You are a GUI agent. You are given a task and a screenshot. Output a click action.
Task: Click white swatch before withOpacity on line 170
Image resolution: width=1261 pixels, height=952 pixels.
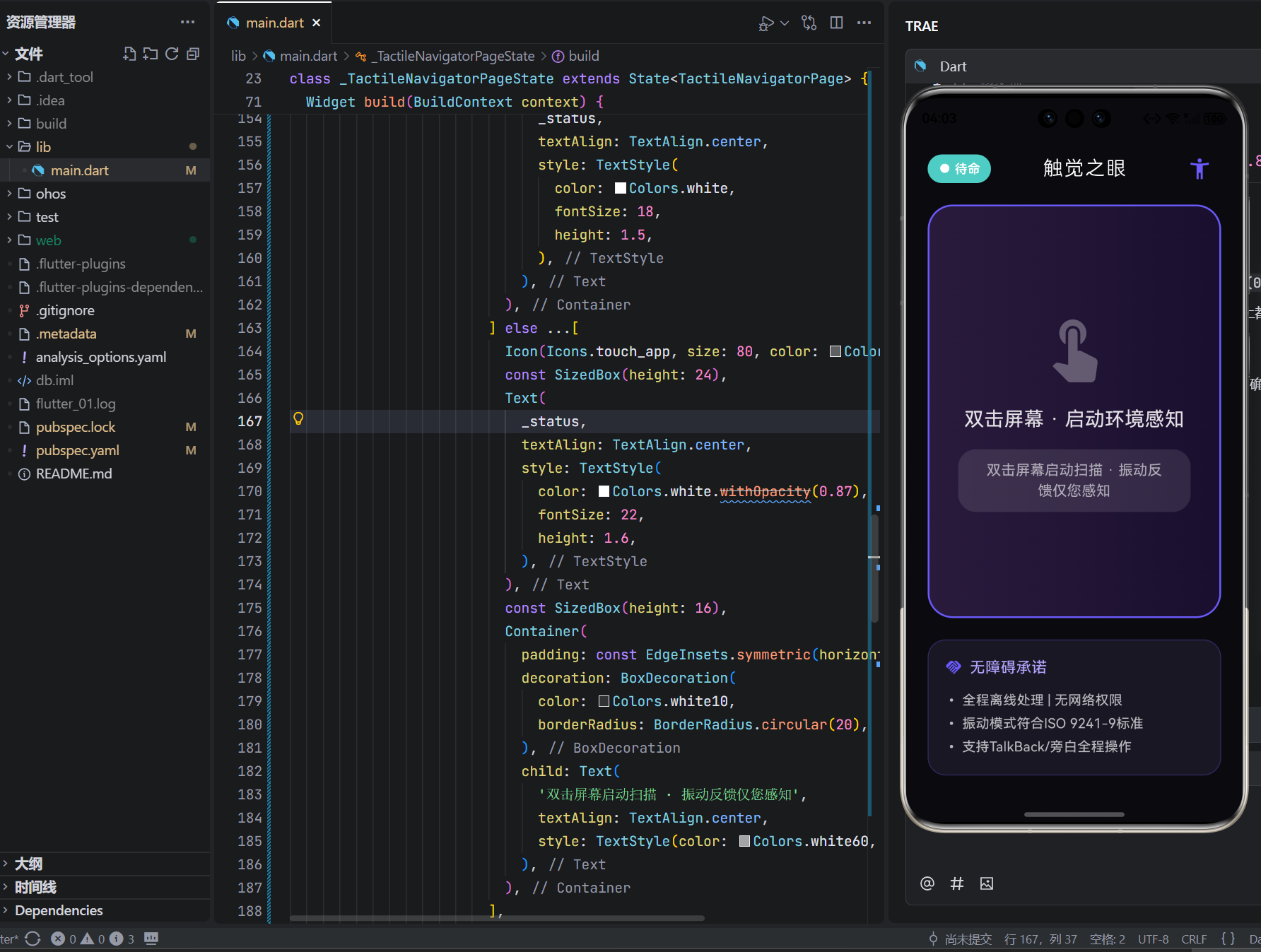[604, 491]
